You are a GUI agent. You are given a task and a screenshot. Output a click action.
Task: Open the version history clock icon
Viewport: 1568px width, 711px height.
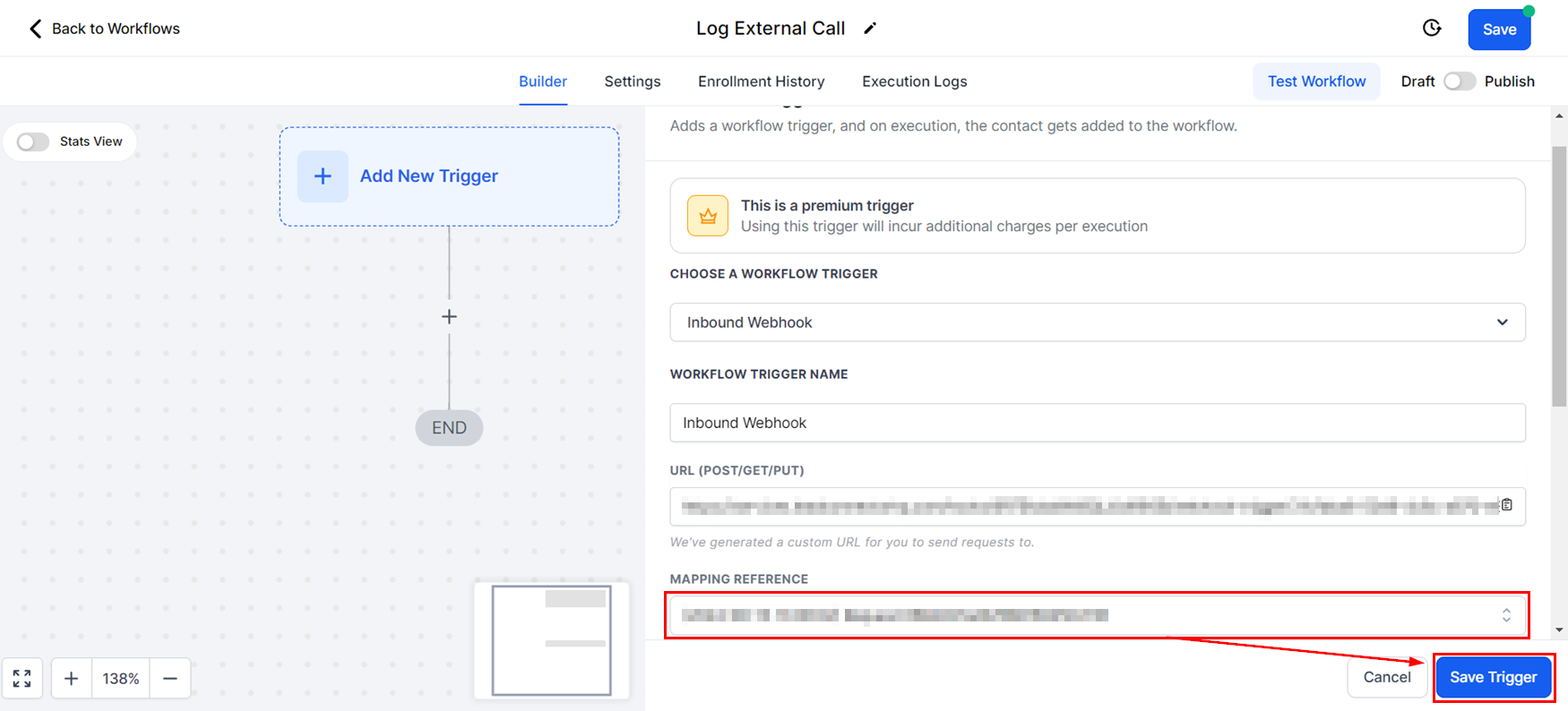point(1432,28)
